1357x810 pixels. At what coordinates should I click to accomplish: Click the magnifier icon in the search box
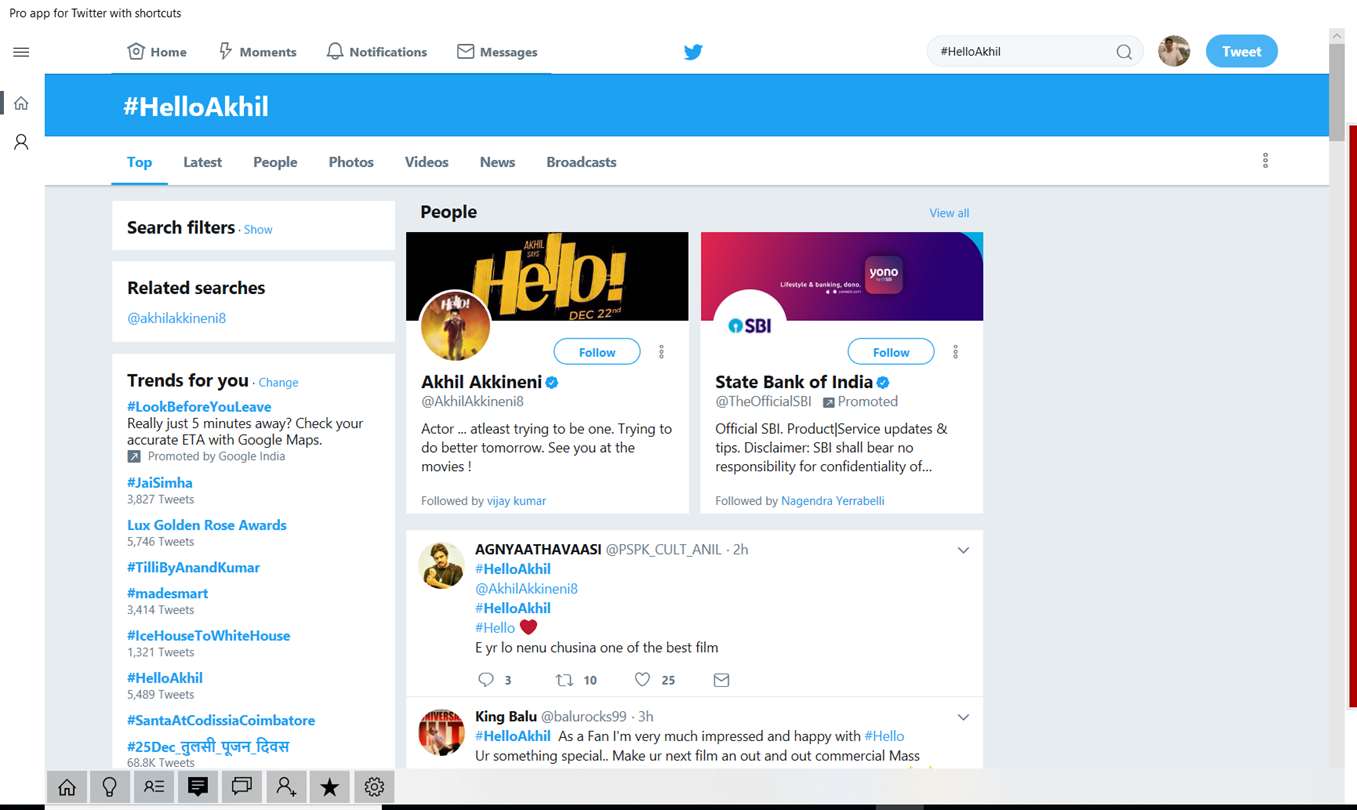(1124, 52)
